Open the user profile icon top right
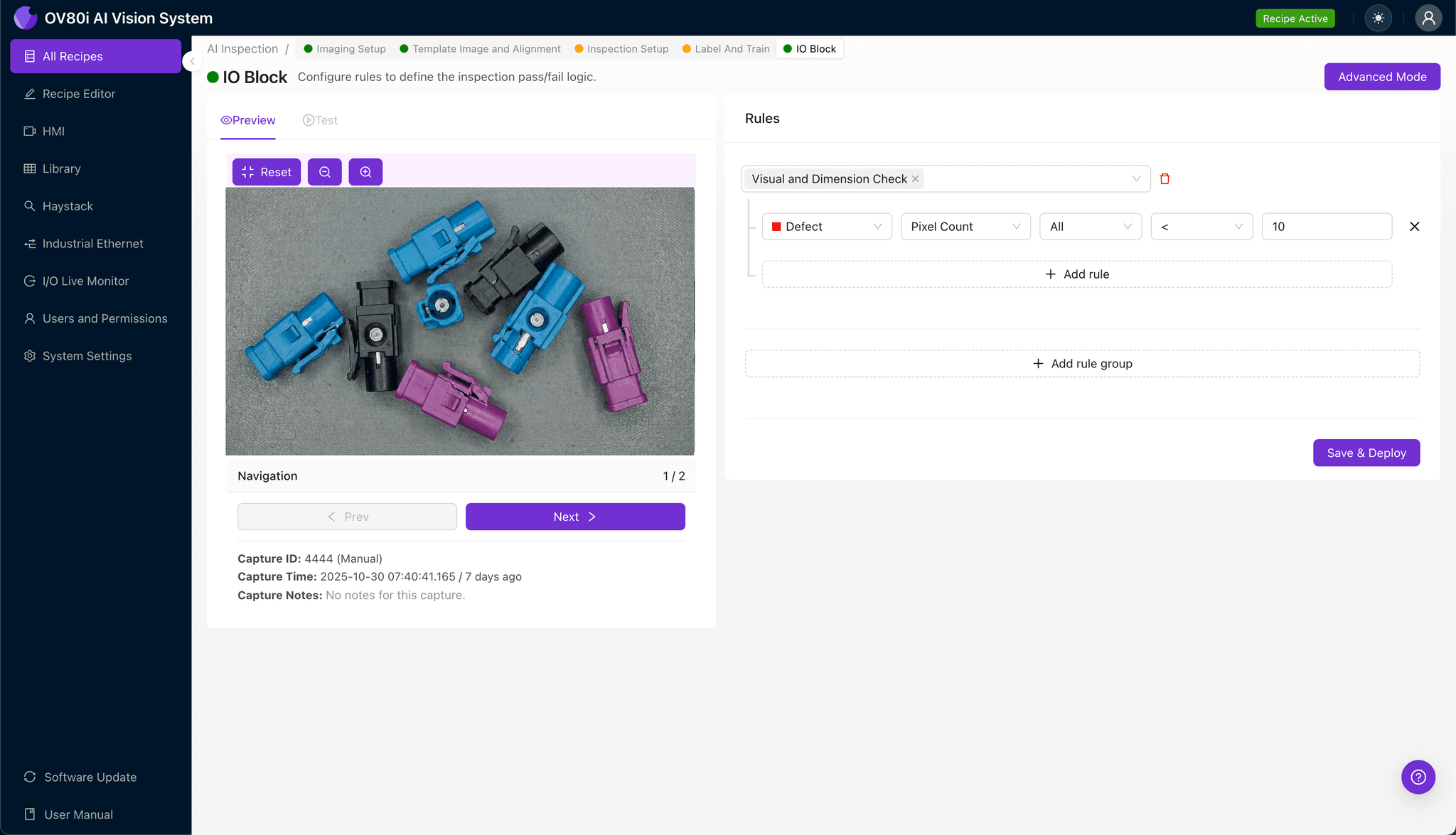1456x835 pixels. (1428, 18)
